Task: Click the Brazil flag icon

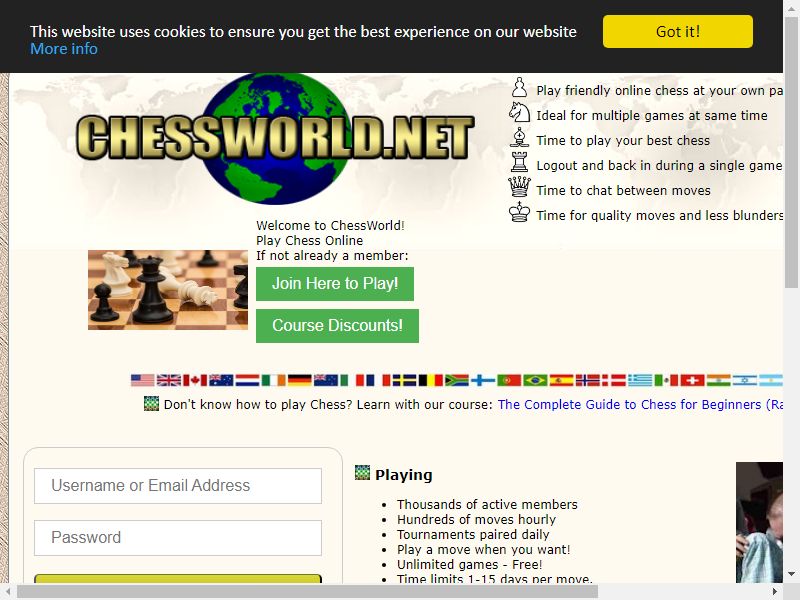Action: pos(535,380)
